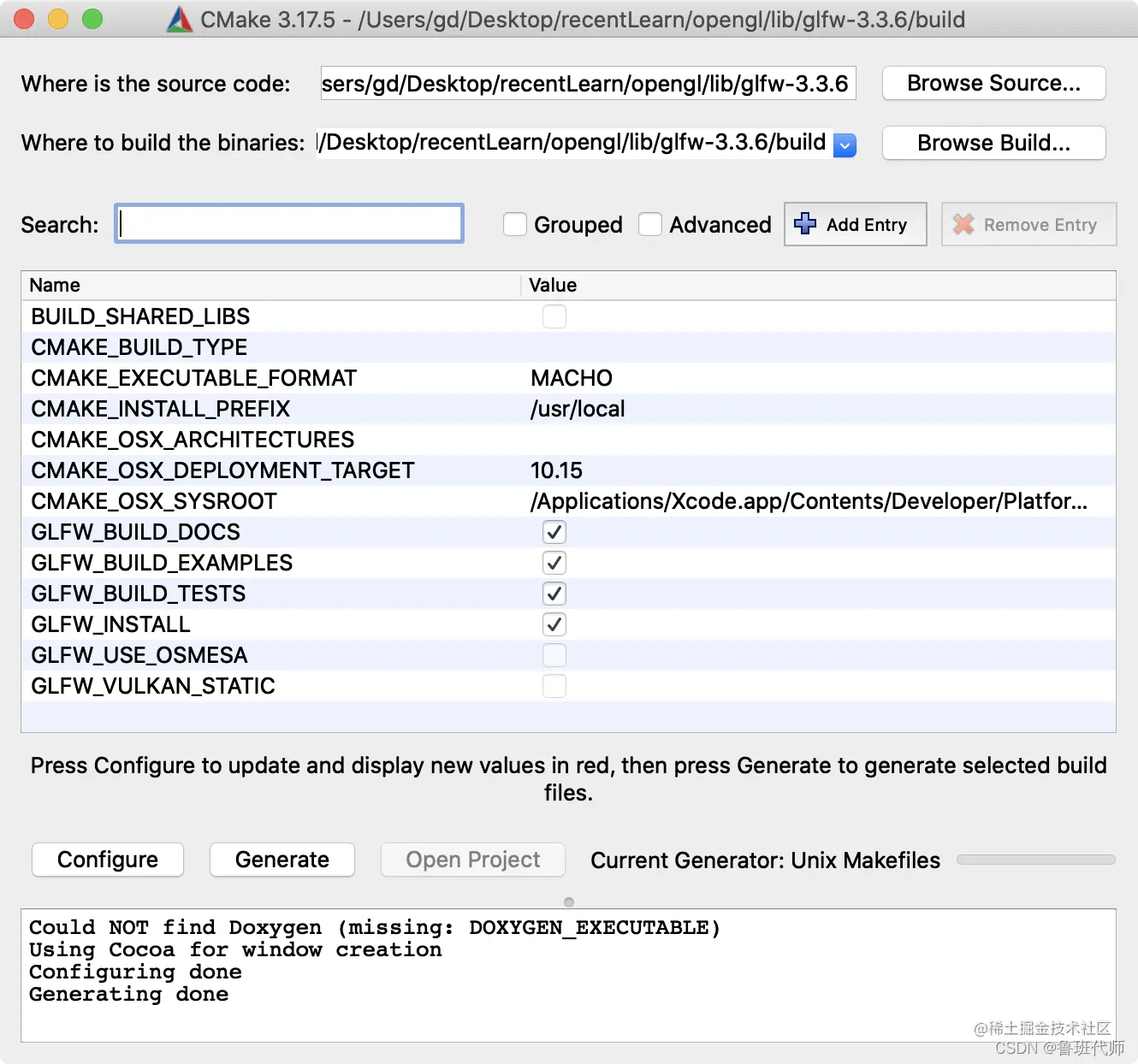Select the BUILD_SHARED_LIBS entry name
The width and height of the screenshot is (1138, 1064).
tap(140, 316)
